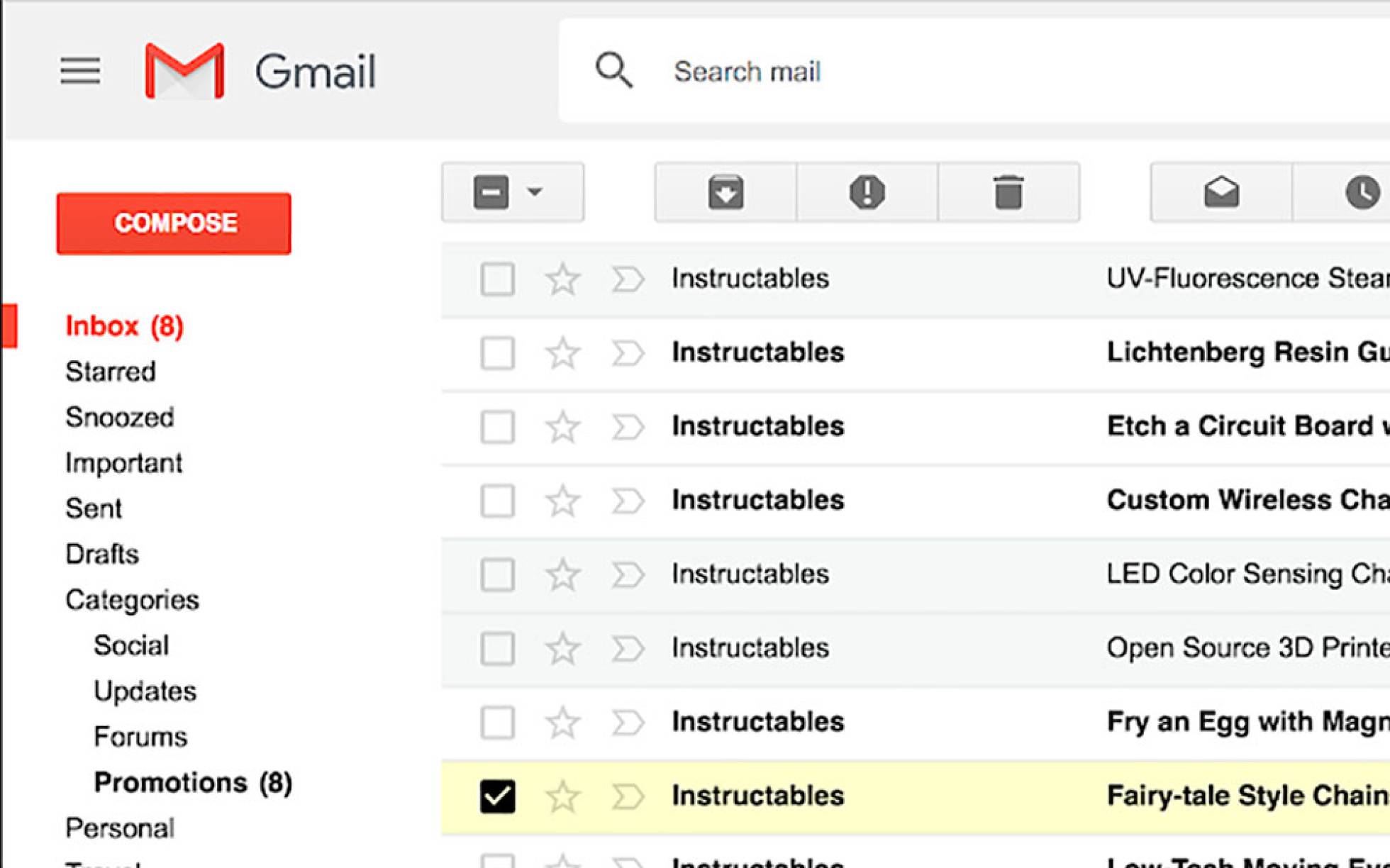1390x868 pixels.
Task: Open the hamburger navigation menu
Action: point(80,70)
